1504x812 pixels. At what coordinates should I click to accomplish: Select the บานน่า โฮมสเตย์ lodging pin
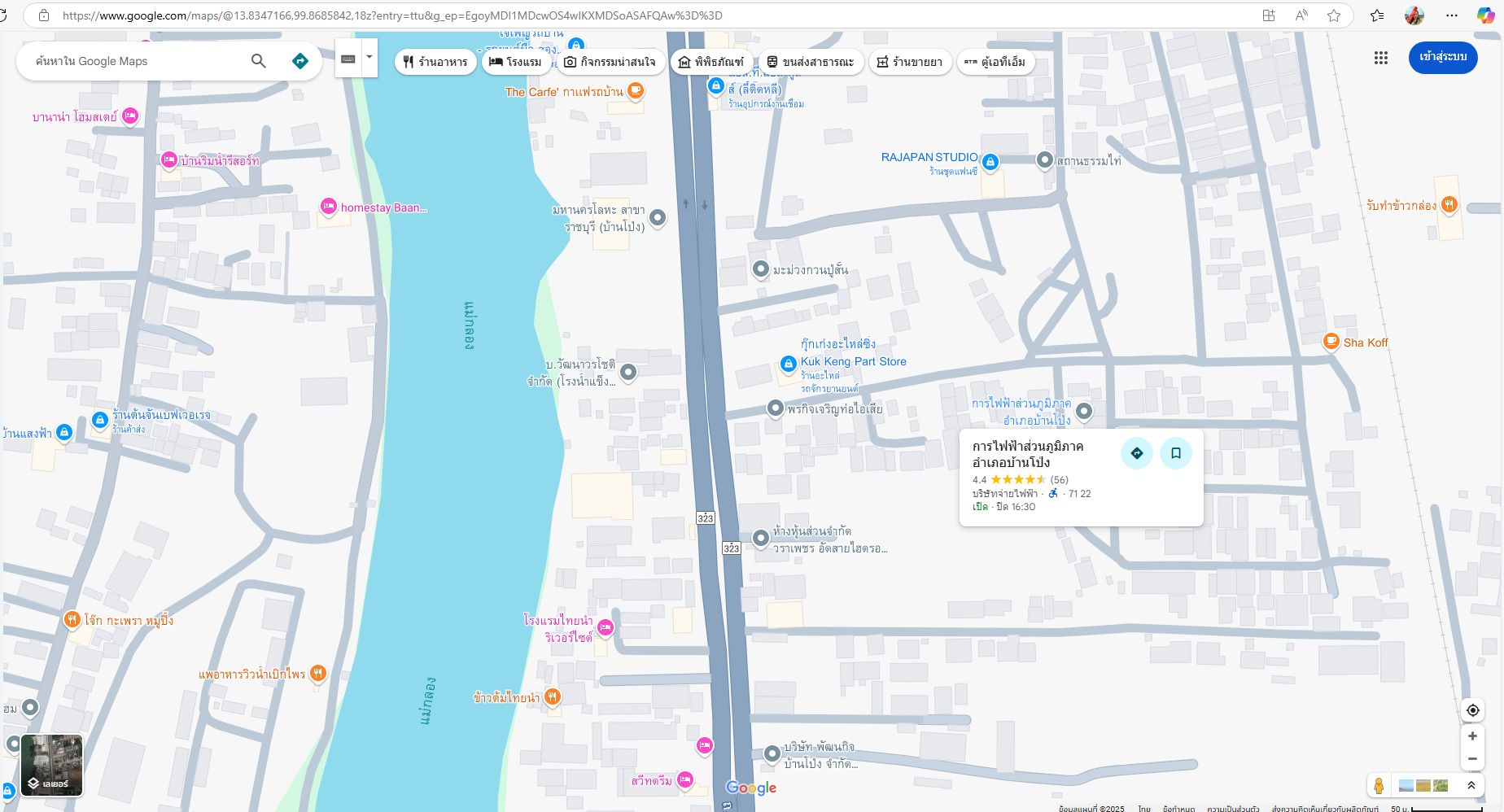[x=130, y=116]
